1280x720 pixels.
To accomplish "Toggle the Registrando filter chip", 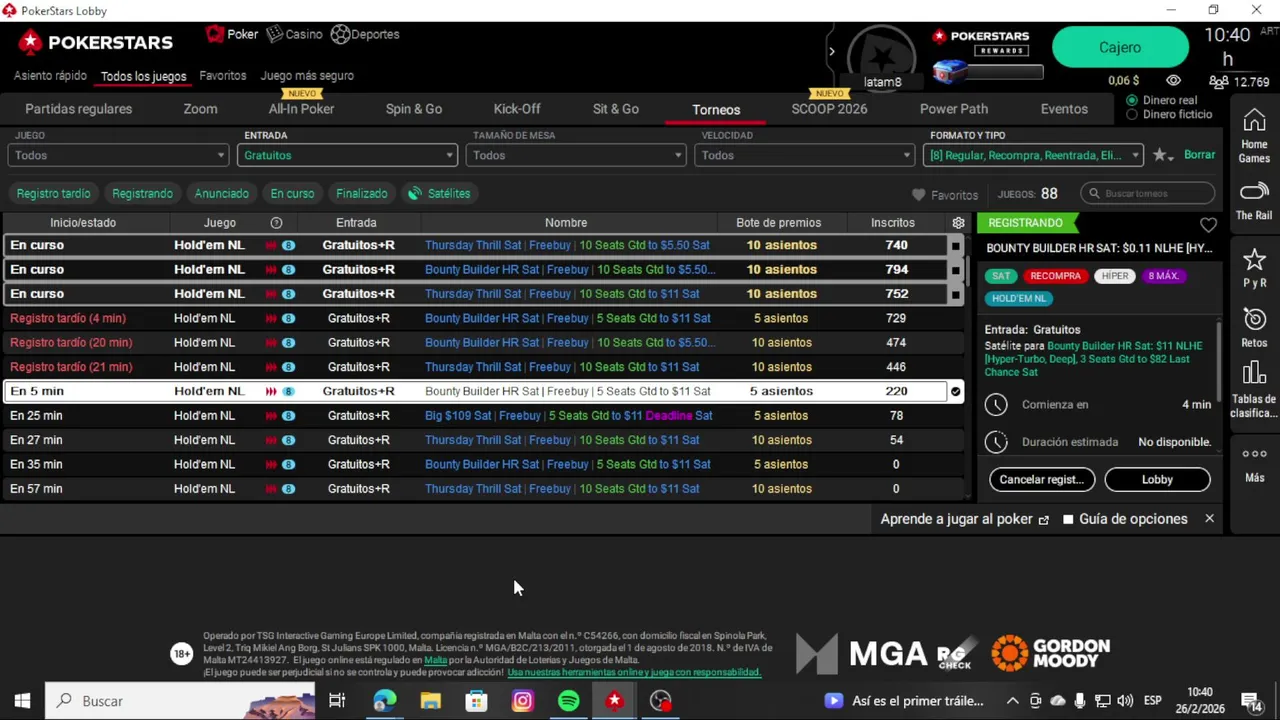I will coord(142,193).
